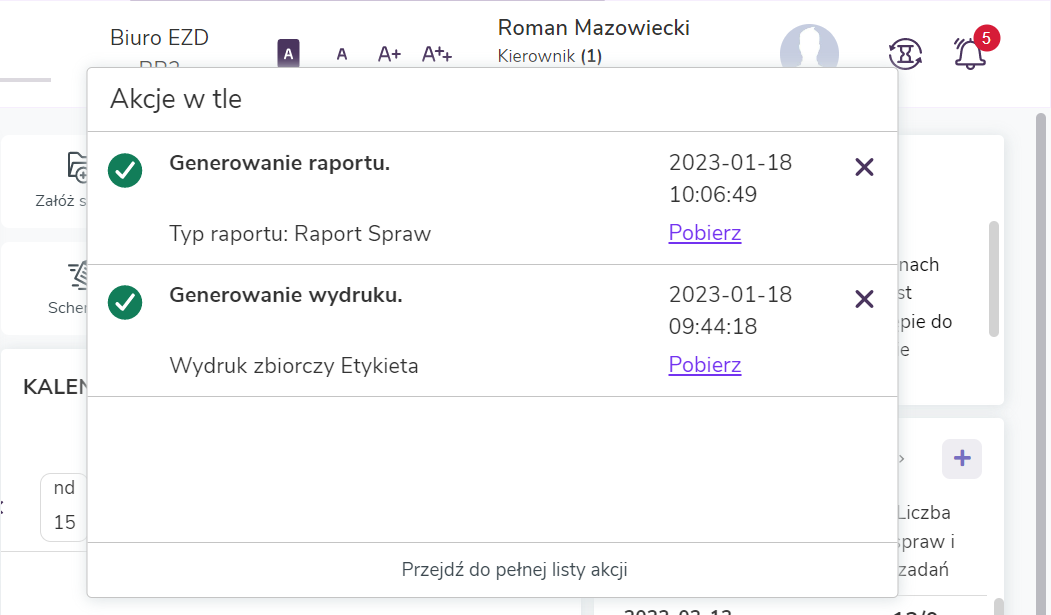Open the notifications bell with 5 badge
Image resolution: width=1051 pixels, height=615 pixels.
[x=970, y=53]
